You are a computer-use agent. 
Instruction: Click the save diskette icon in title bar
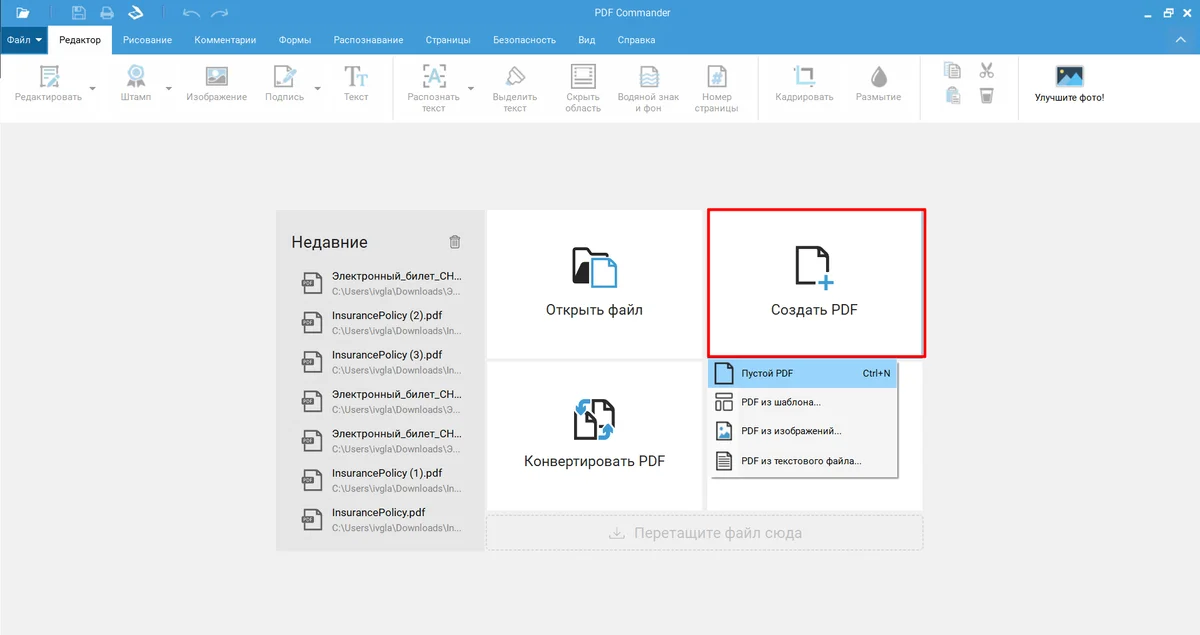(79, 13)
